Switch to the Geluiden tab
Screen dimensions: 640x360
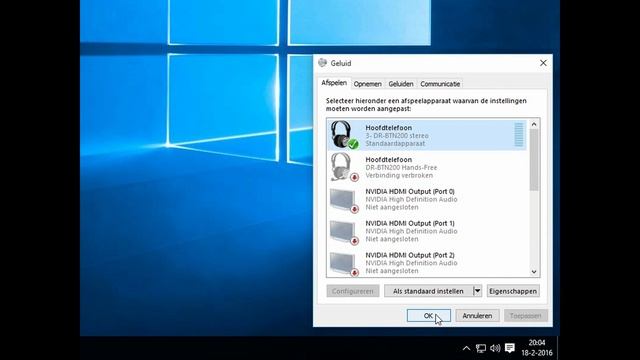tap(400, 84)
